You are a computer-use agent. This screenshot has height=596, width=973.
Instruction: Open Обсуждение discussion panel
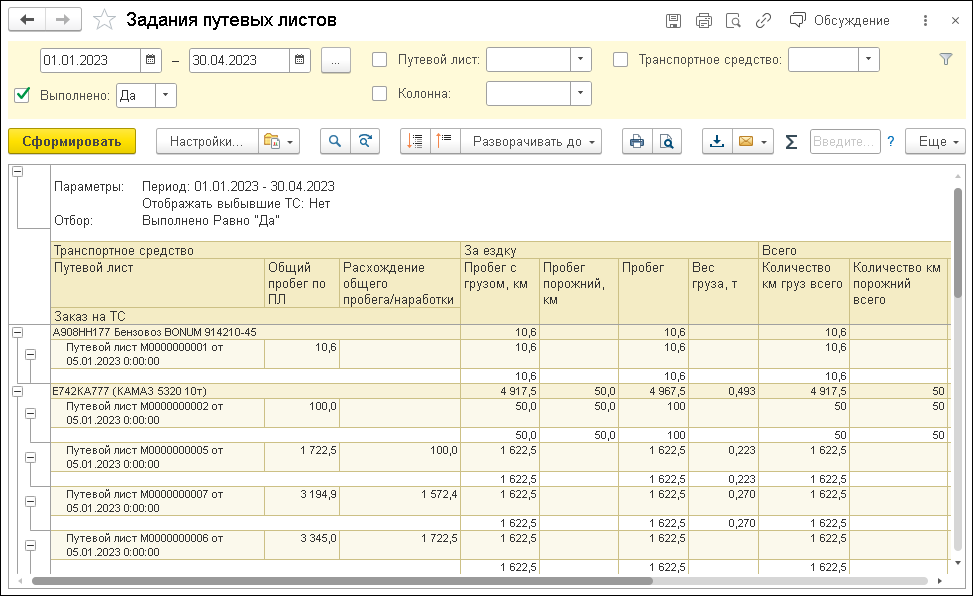840,20
